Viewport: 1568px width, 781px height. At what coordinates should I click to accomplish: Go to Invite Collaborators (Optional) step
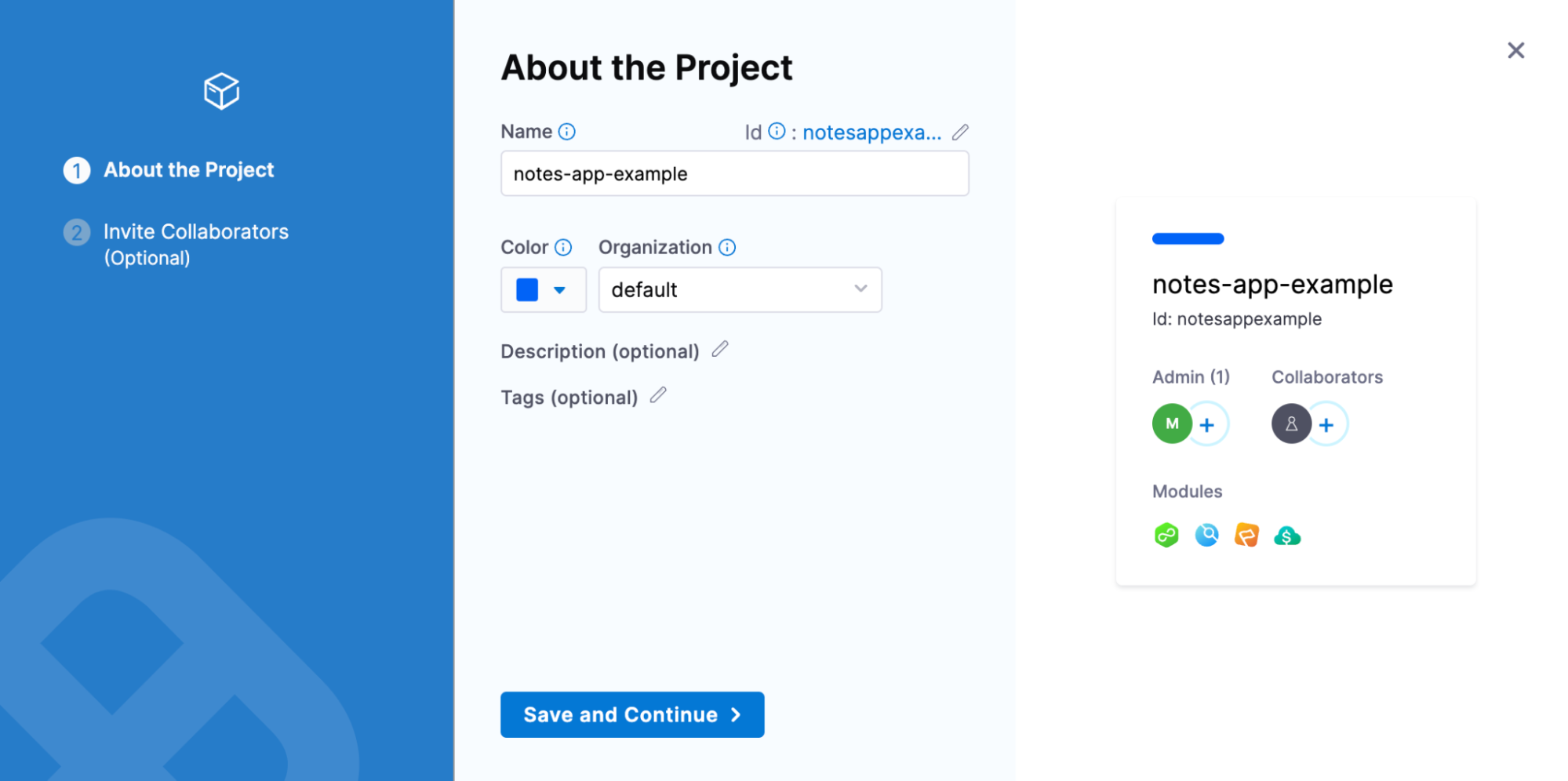click(195, 231)
